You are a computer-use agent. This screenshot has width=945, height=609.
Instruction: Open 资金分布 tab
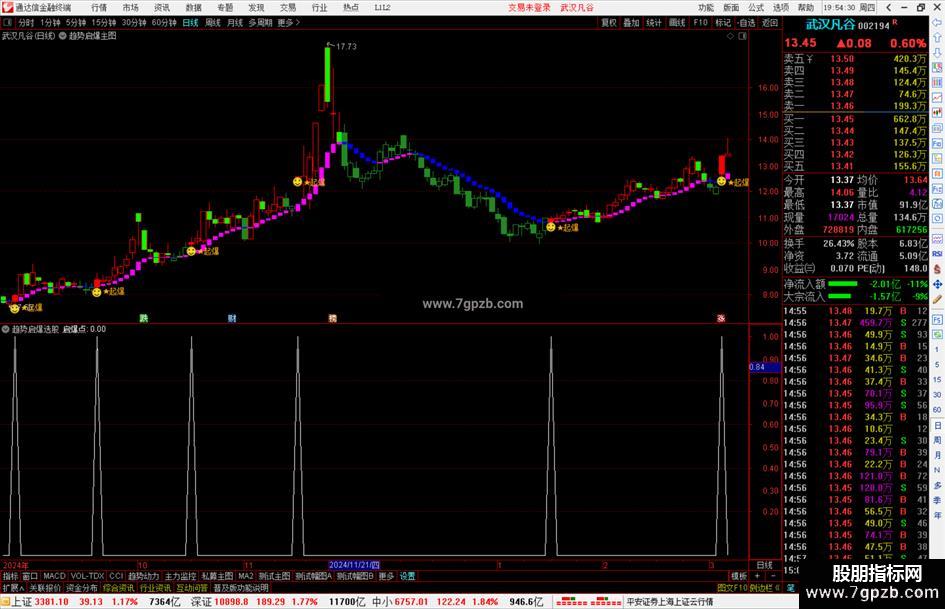pyautogui.click(x=81, y=587)
